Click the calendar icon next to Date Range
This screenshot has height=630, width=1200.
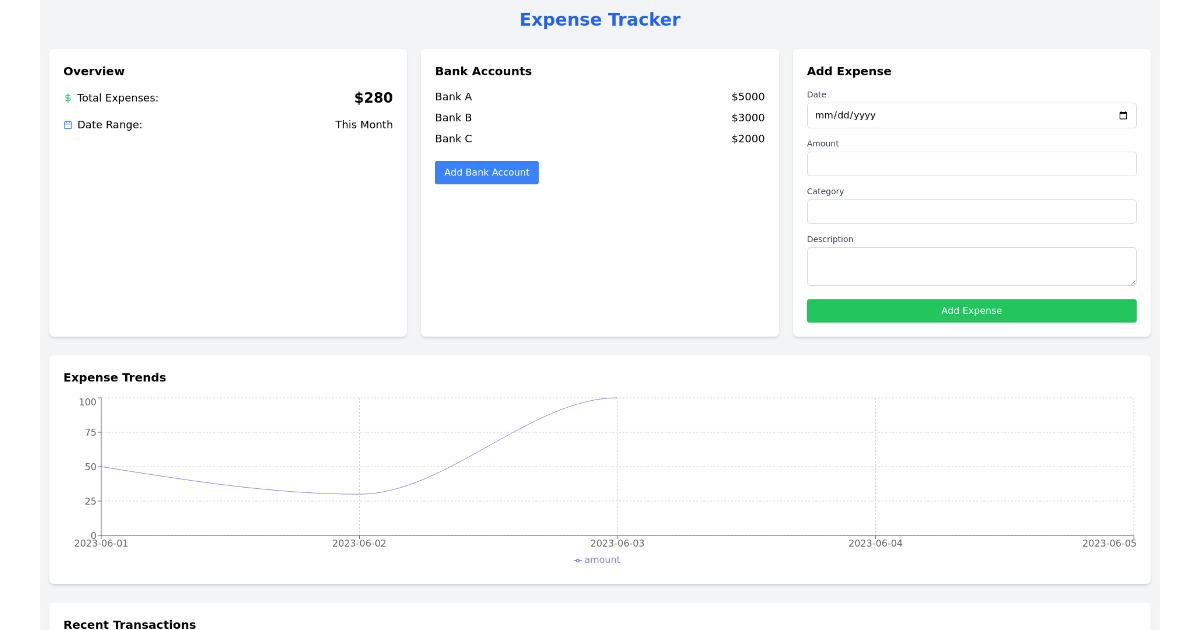tap(66, 124)
